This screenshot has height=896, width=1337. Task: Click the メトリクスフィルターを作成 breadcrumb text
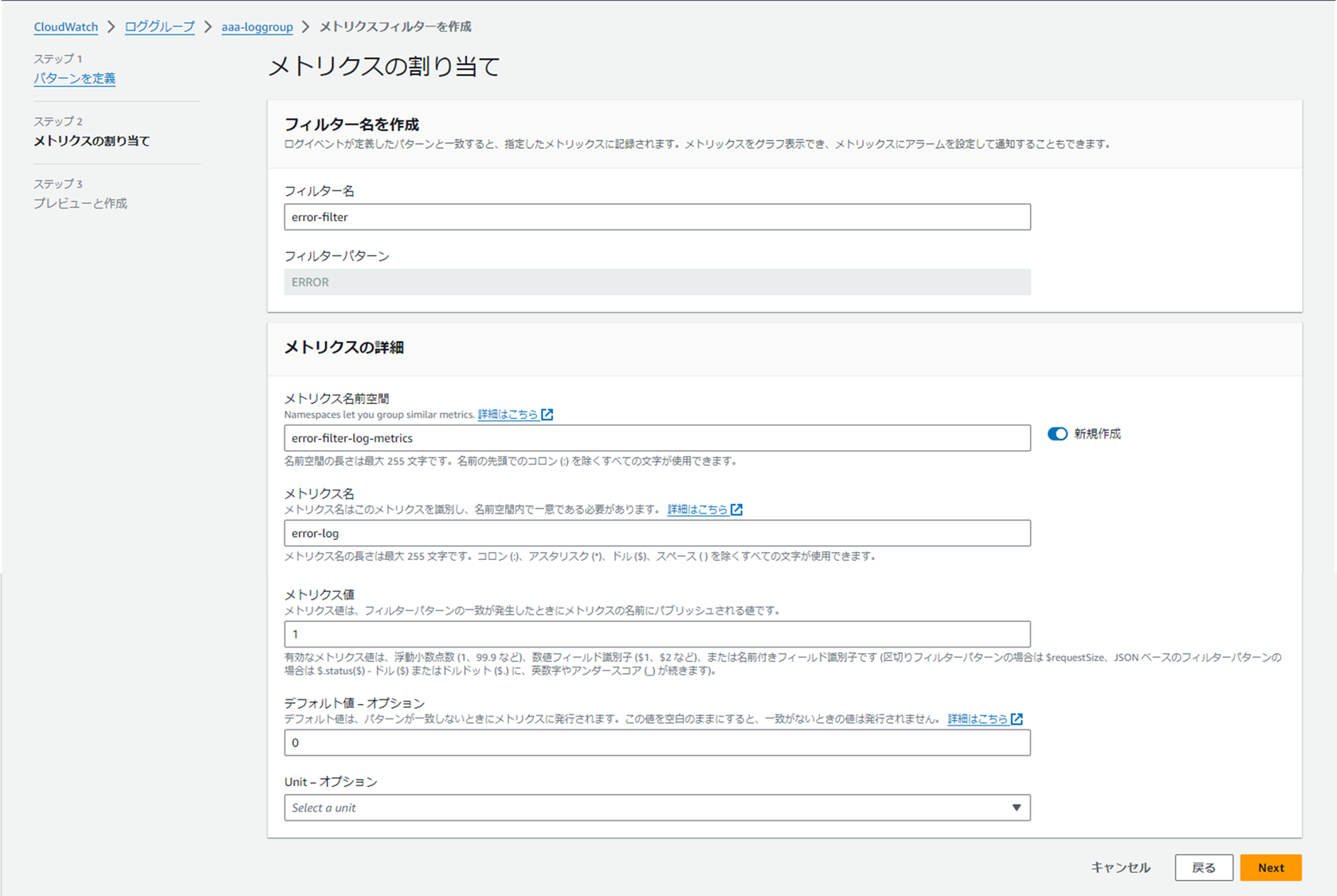(x=395, y=27)
